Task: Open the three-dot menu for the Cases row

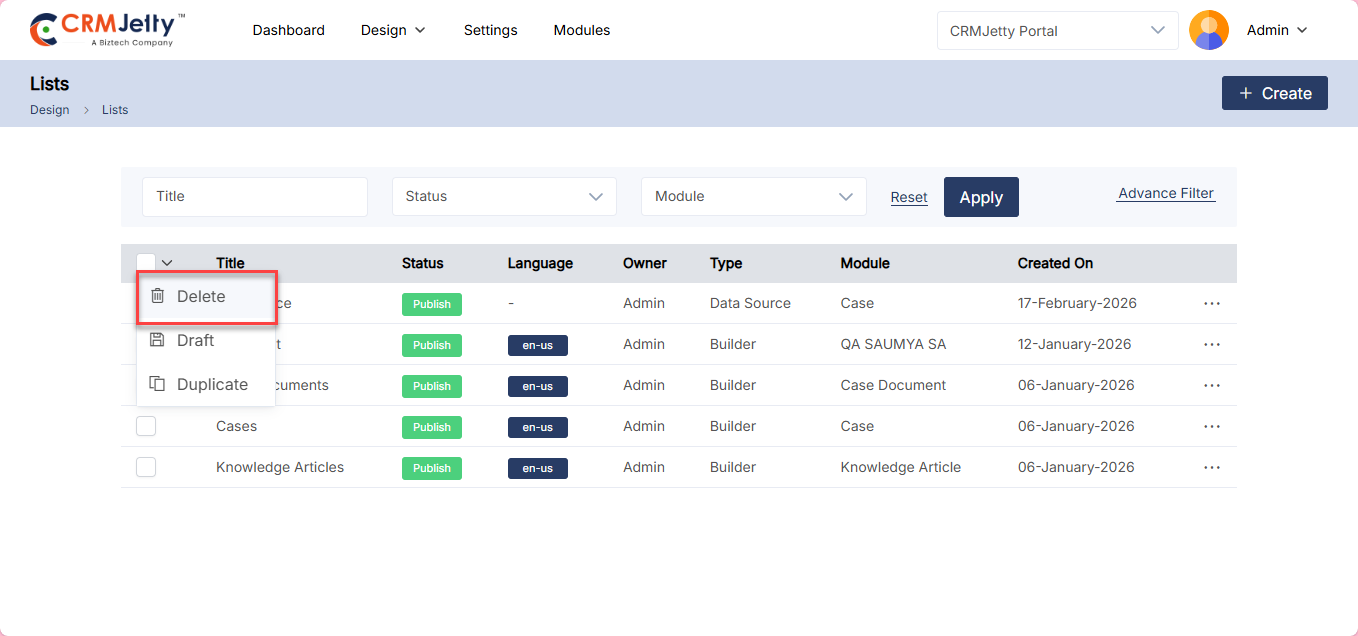Action: [x=1212, y=426]
